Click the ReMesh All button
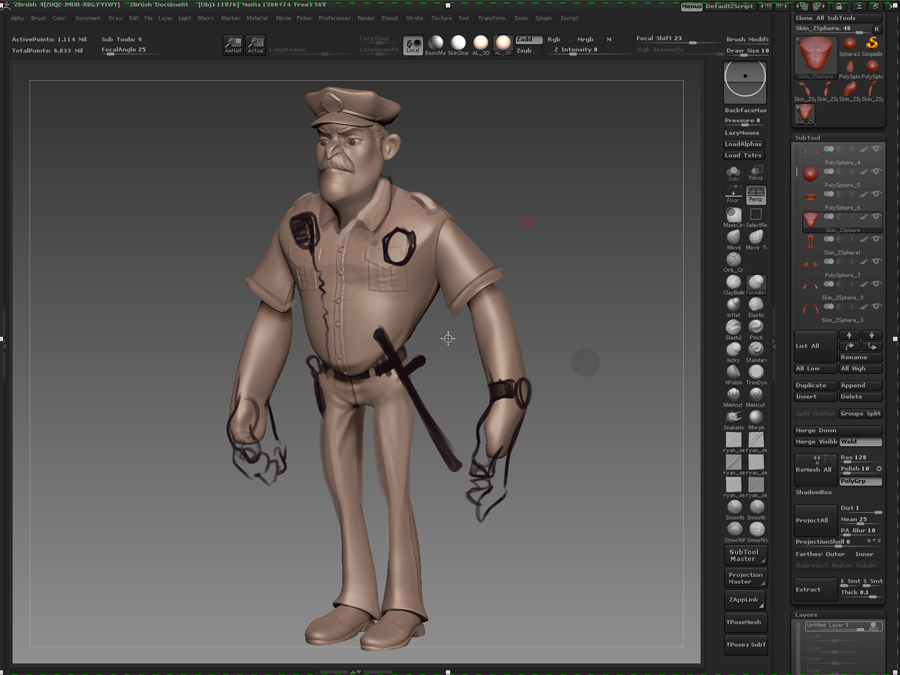The image size is (900, 675). tap(816, 470)
